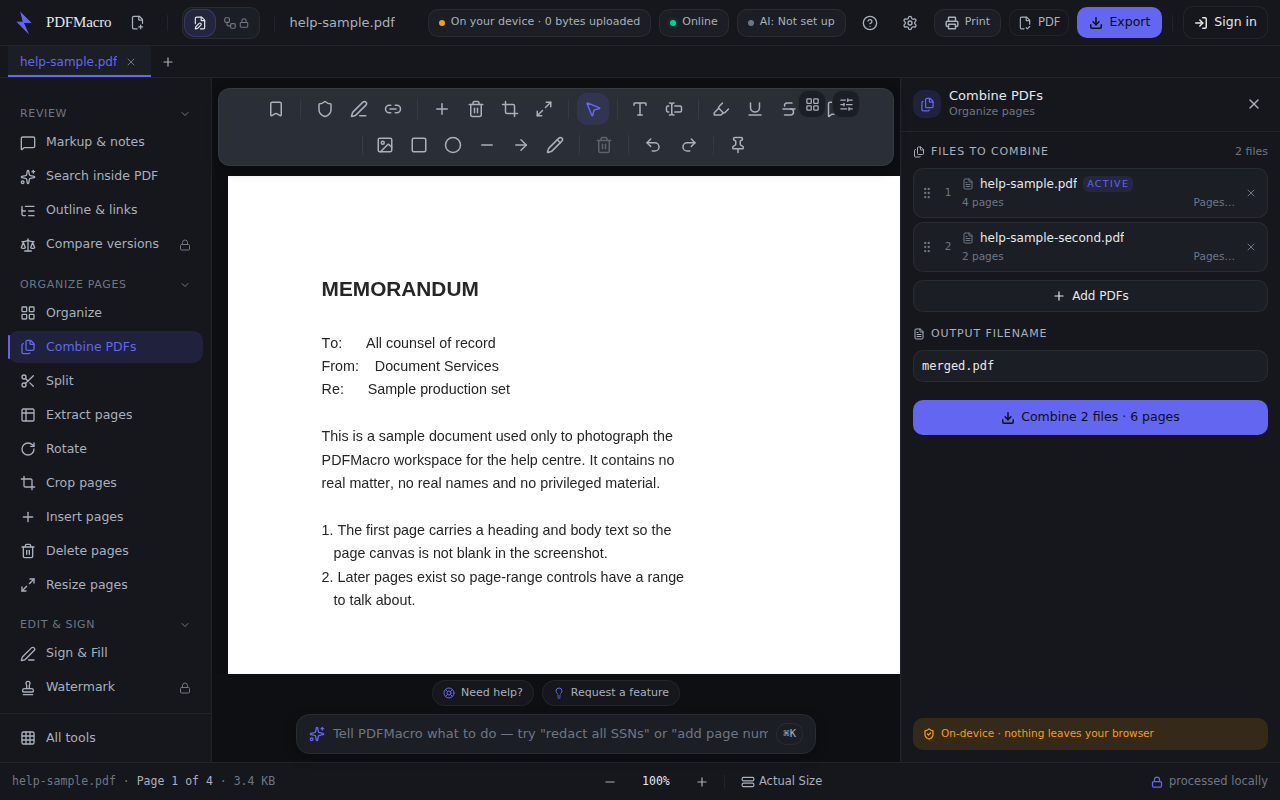This screenshot has width=1280, height=800.
Task: Select the pointer cursor tool
Action: click(x=593, y=109)
